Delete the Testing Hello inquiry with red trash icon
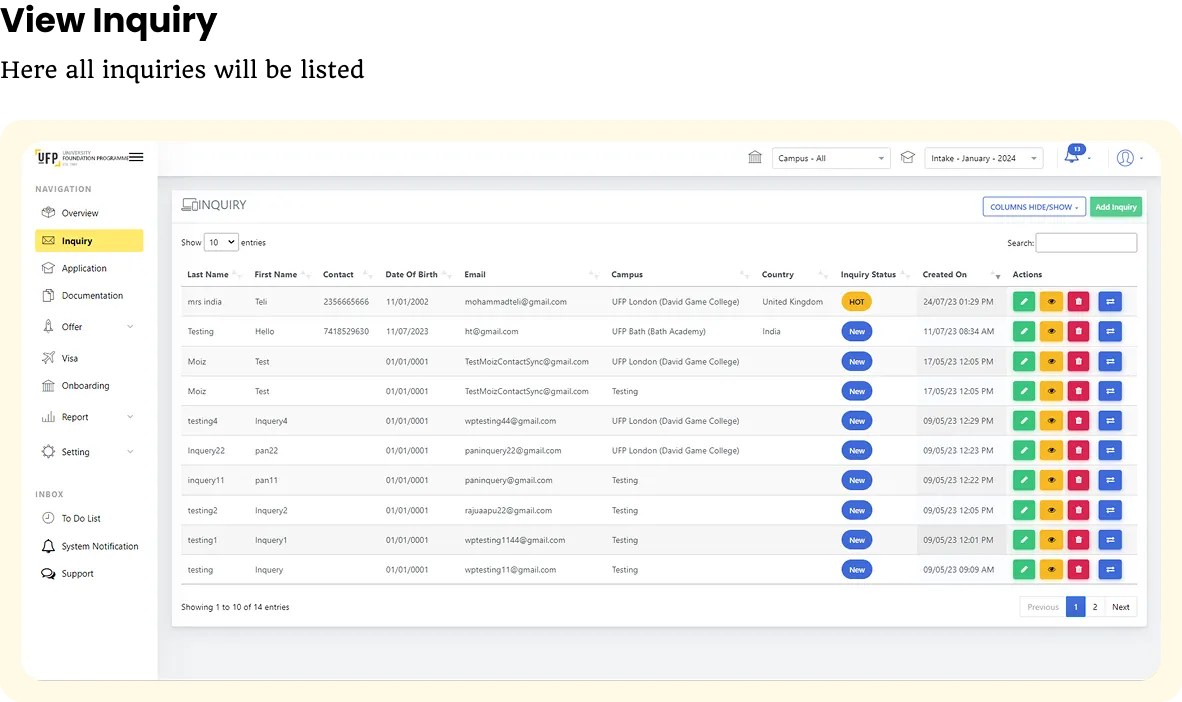This screenshot has width=1182, height=702. [1078, 331]
